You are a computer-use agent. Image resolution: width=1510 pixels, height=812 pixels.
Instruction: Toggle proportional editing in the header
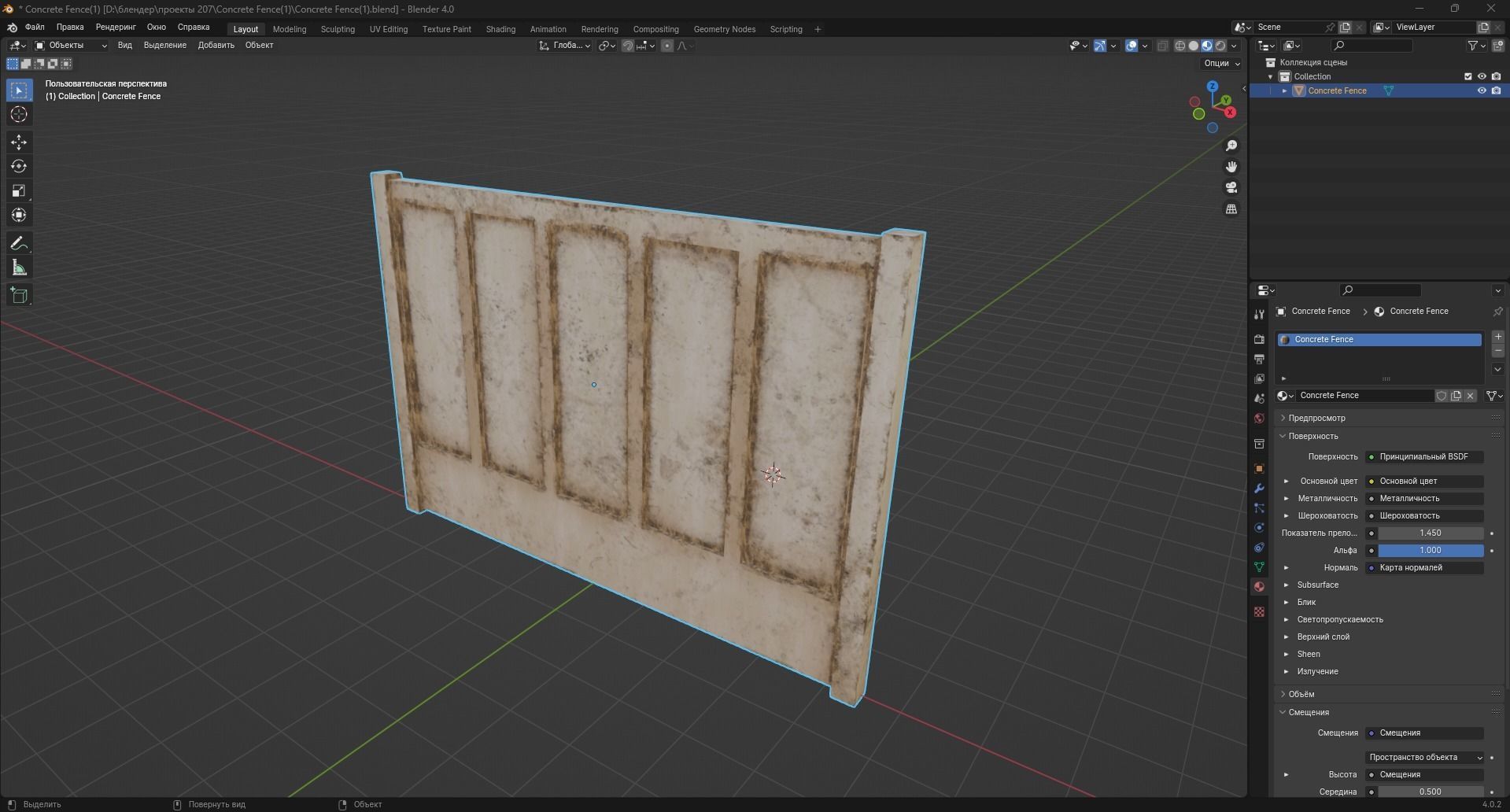point(667,46)
